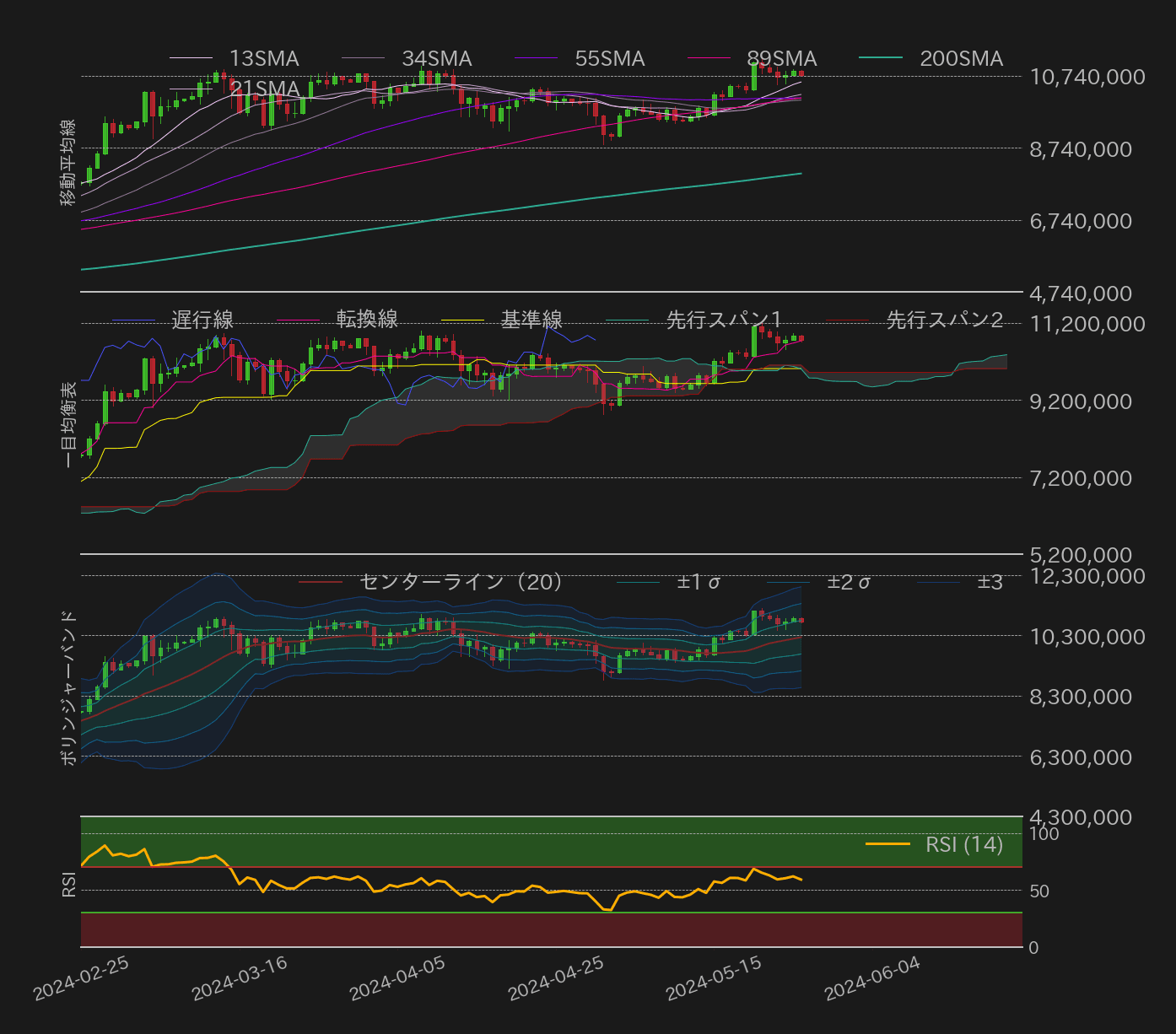Toggle the 200SMA legend entry

(960, 59)
